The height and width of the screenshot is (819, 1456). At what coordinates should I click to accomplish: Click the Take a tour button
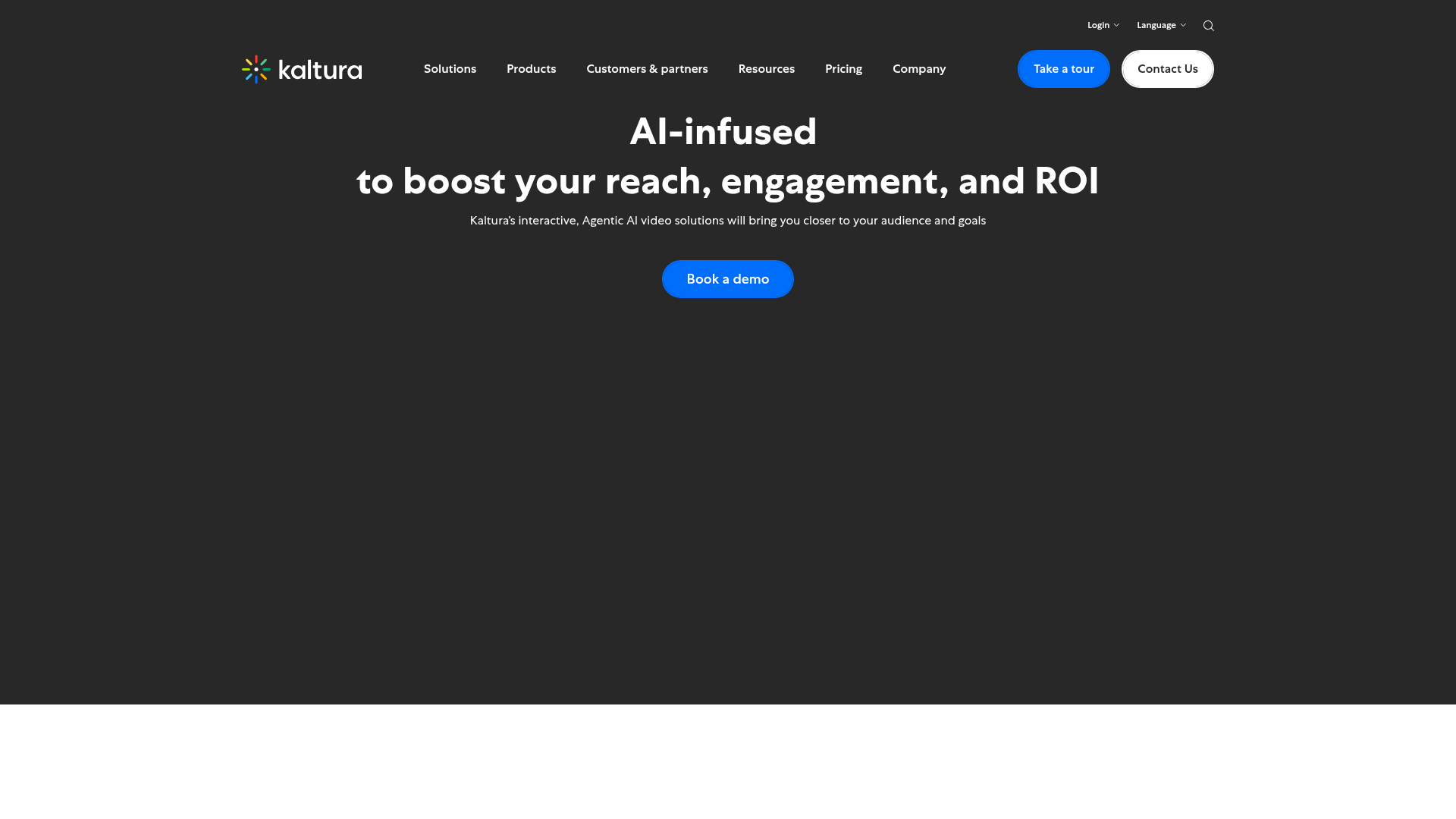(1063, 69)
